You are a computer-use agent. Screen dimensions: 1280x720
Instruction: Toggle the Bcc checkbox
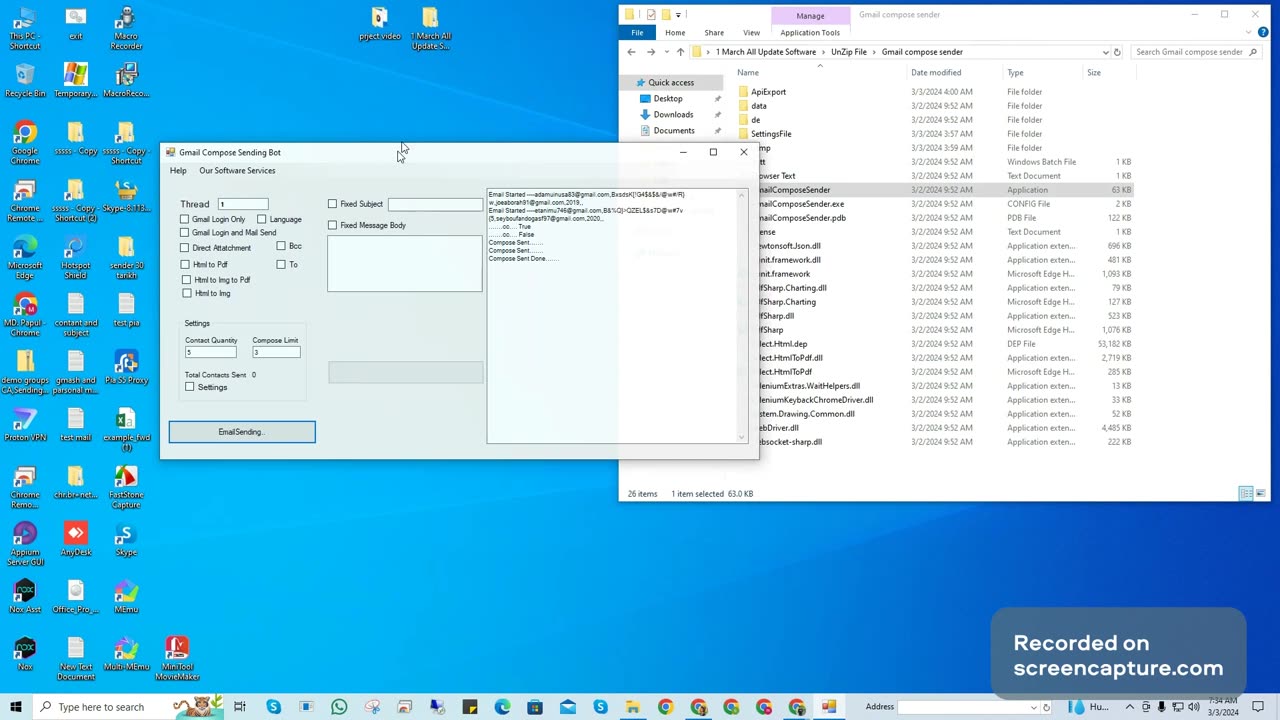coord(281,246)
